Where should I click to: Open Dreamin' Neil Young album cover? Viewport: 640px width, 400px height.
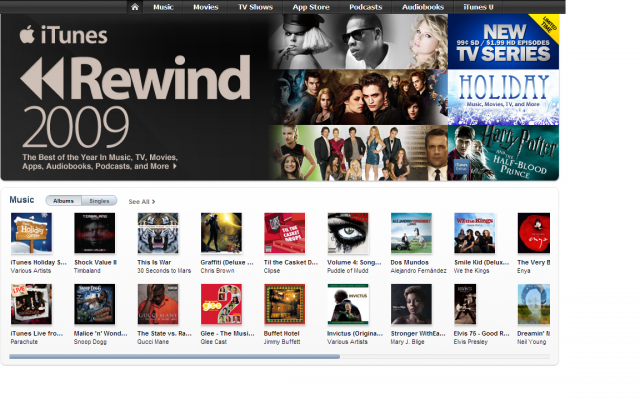point(534,304)
